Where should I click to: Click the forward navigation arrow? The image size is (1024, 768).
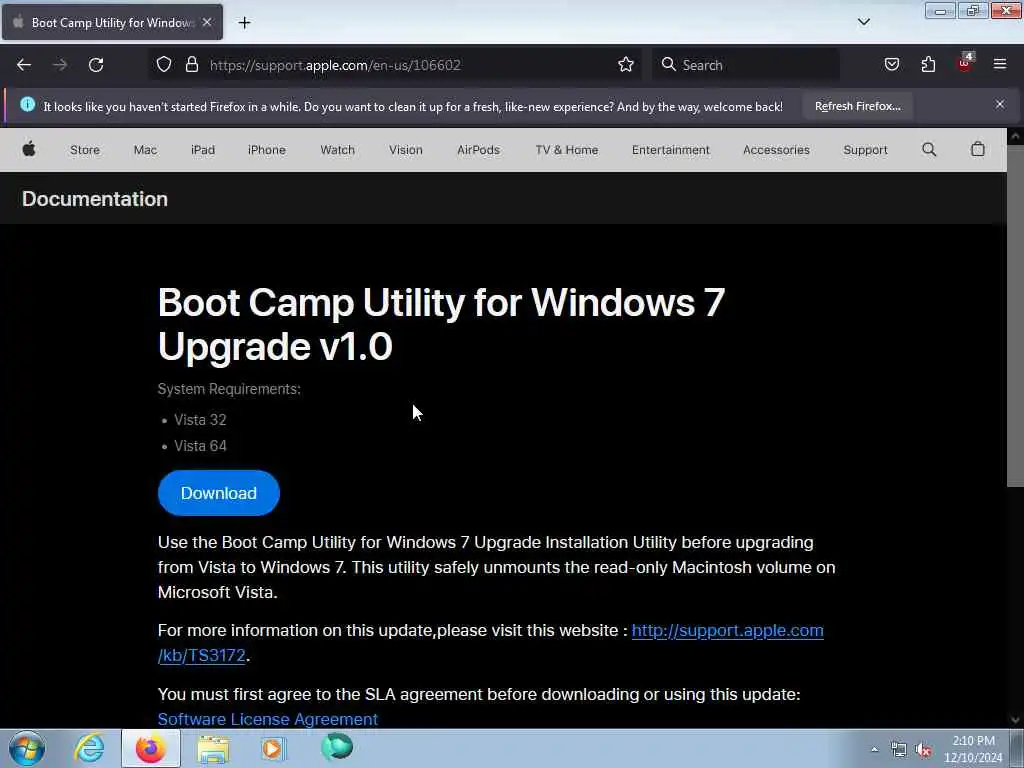(59, 65)
